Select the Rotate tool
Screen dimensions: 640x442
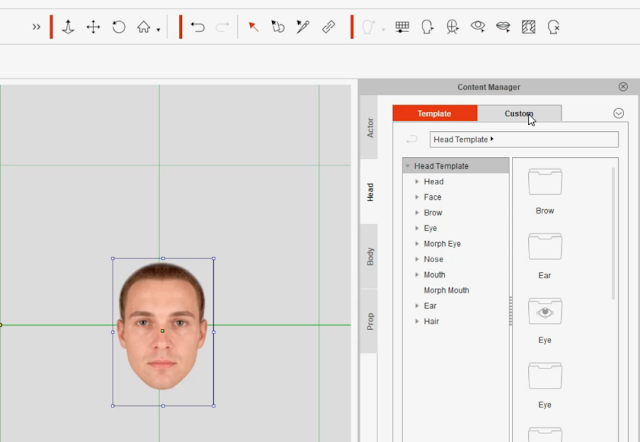click(x=119, y=27)
